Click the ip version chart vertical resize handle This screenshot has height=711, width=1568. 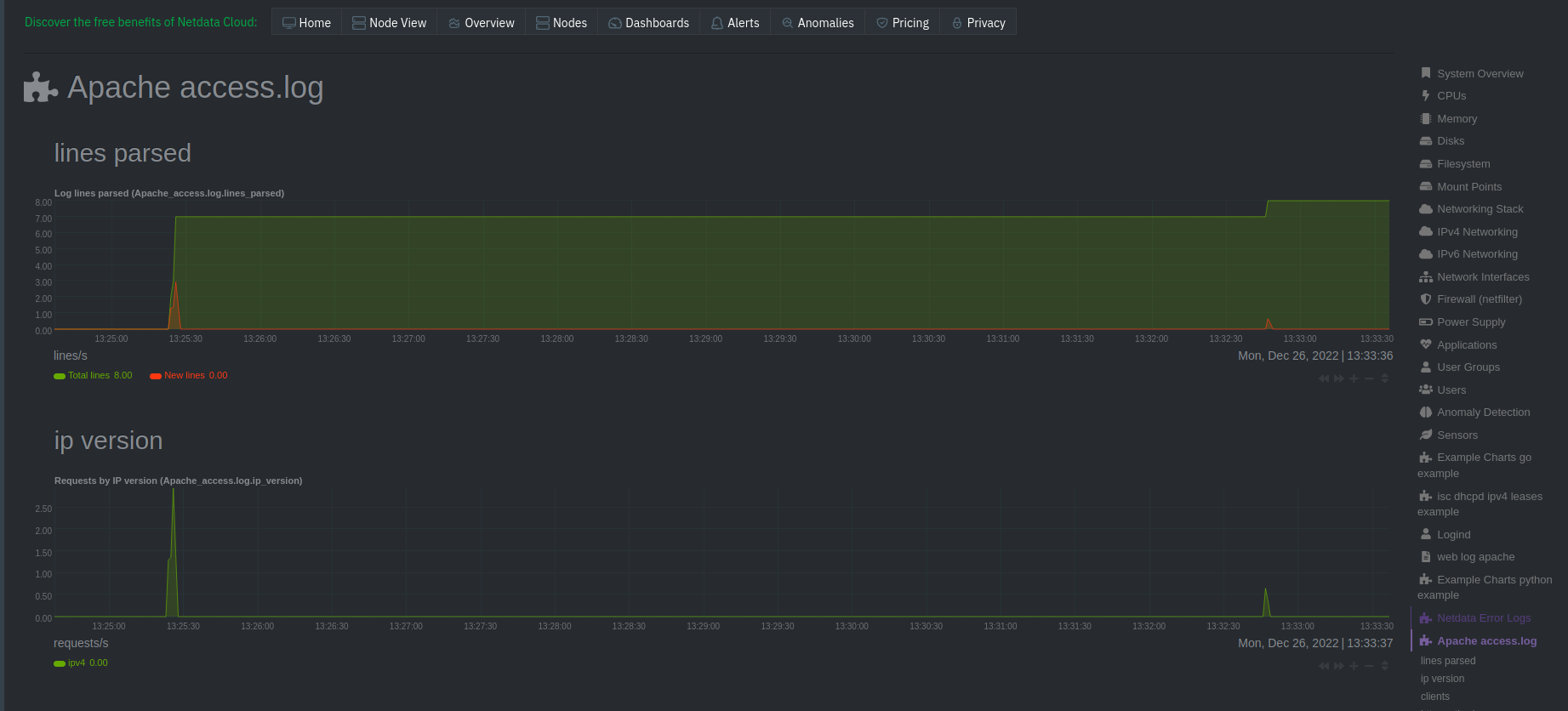coord(1385,666)
